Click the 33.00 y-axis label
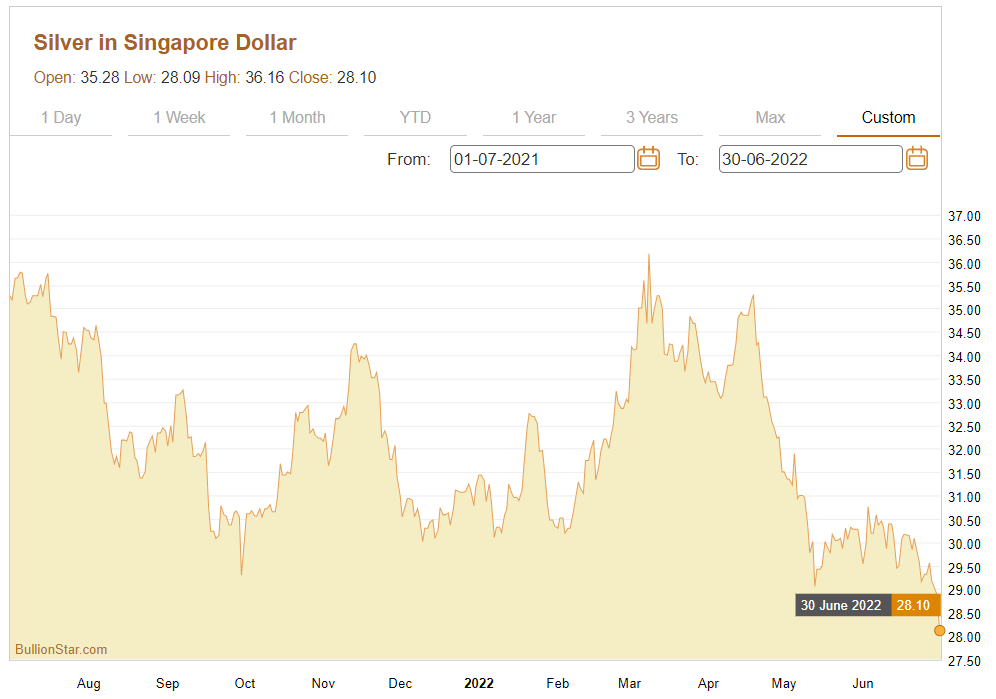Screen dimensions: 996x699 [x=964, y=404]
